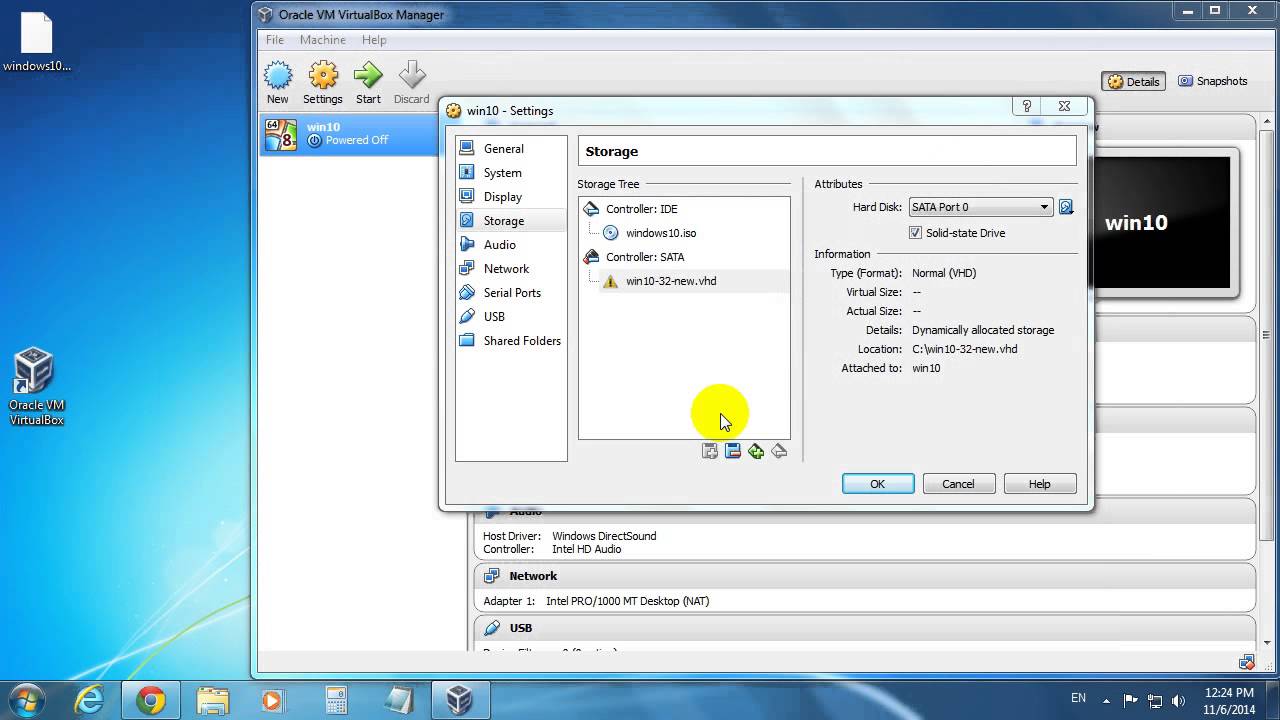The height and width of the screenshot is (720, 1280).
Task: Open the Machine menu
Action: (x=323, y=40)
